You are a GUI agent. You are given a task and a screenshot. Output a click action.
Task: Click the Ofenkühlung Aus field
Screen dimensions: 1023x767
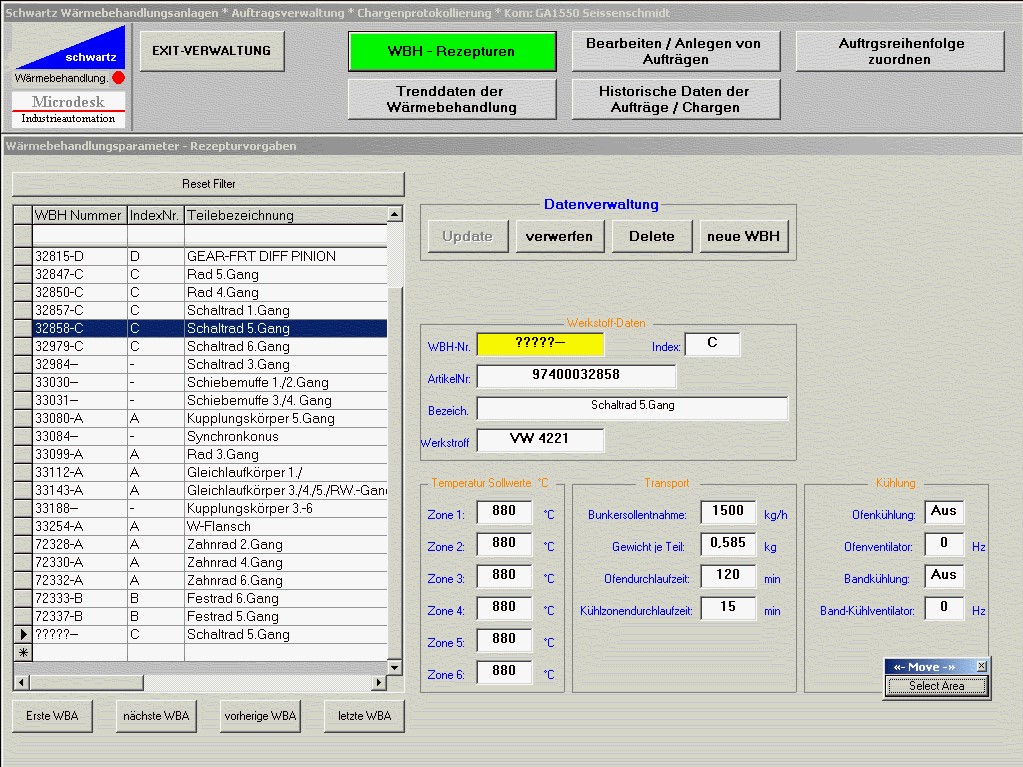943,511
